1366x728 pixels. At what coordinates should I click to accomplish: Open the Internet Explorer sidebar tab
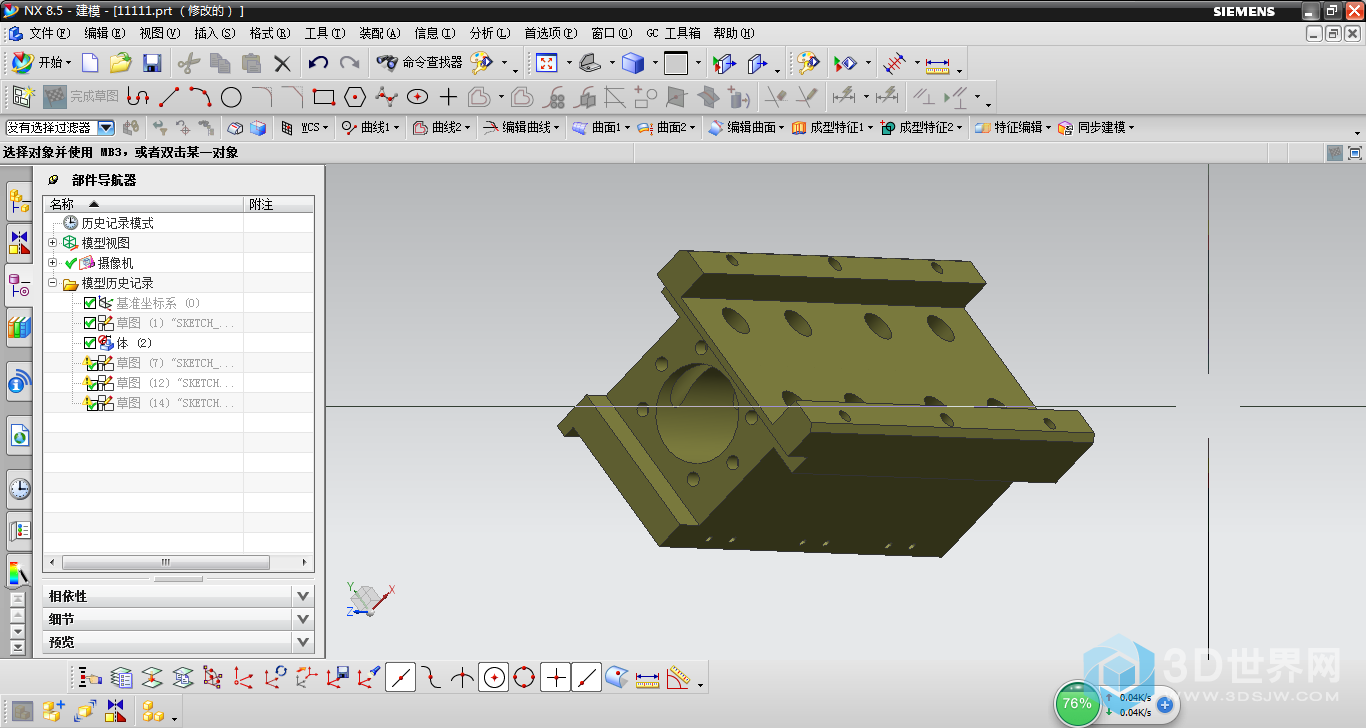[19, 435]
